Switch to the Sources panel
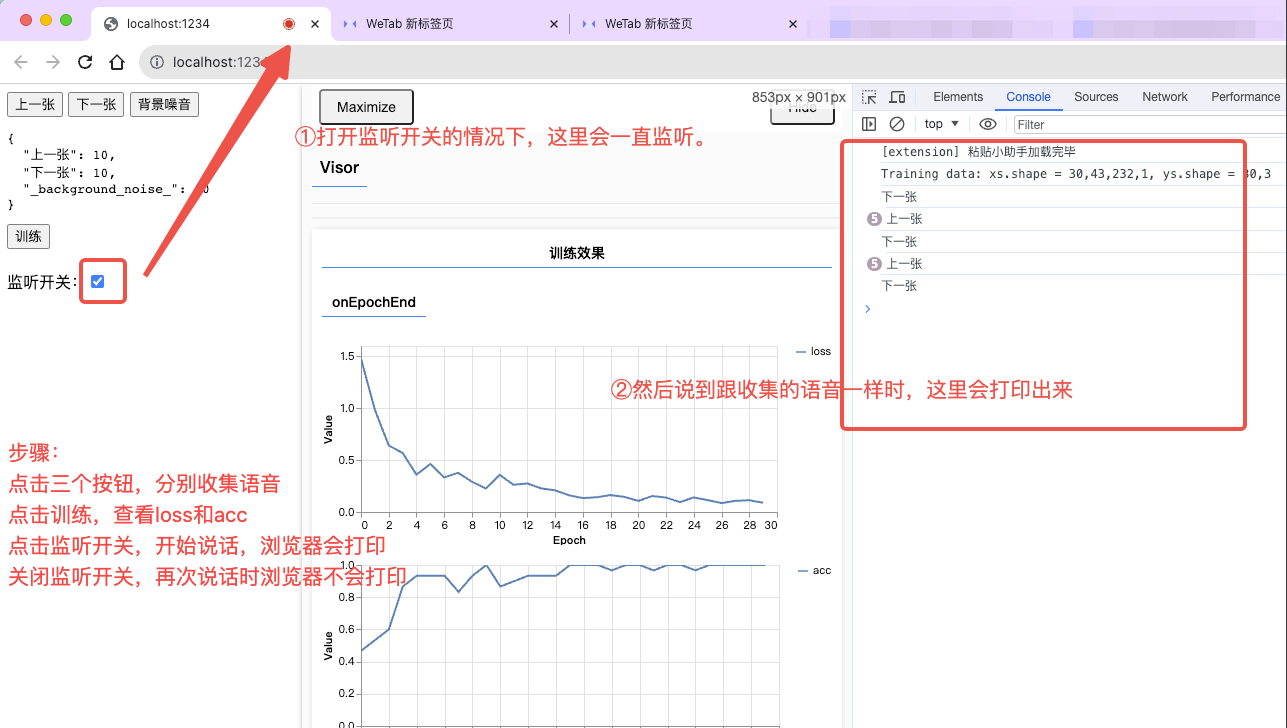Viewport: 1287px width, 728px height. [x=1096, y=97]
